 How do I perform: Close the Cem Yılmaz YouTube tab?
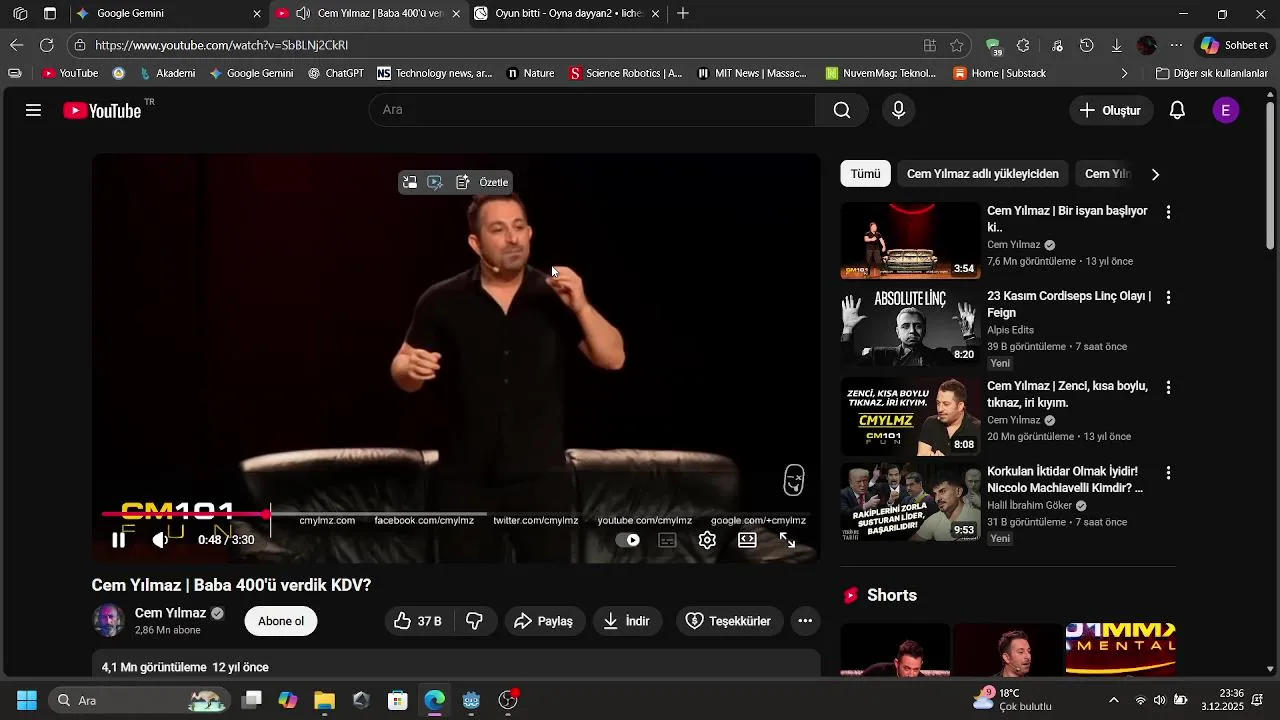457,14
